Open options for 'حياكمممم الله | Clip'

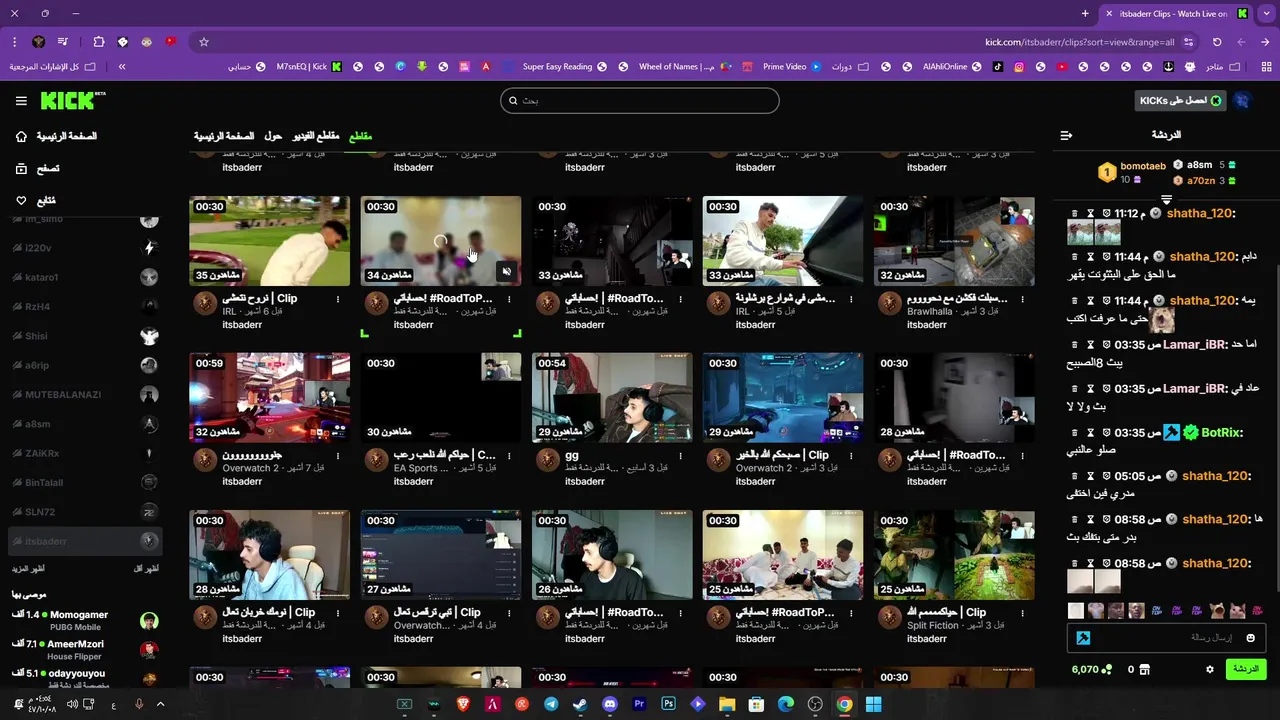(1023, 612)
